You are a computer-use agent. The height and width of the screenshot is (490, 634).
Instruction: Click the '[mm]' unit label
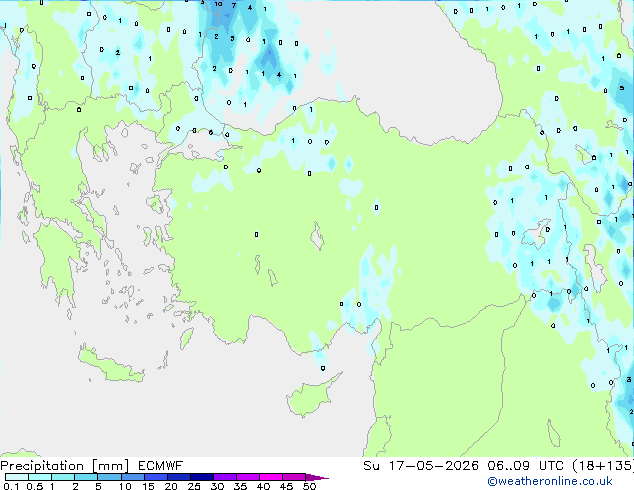(x=110, y=466)
